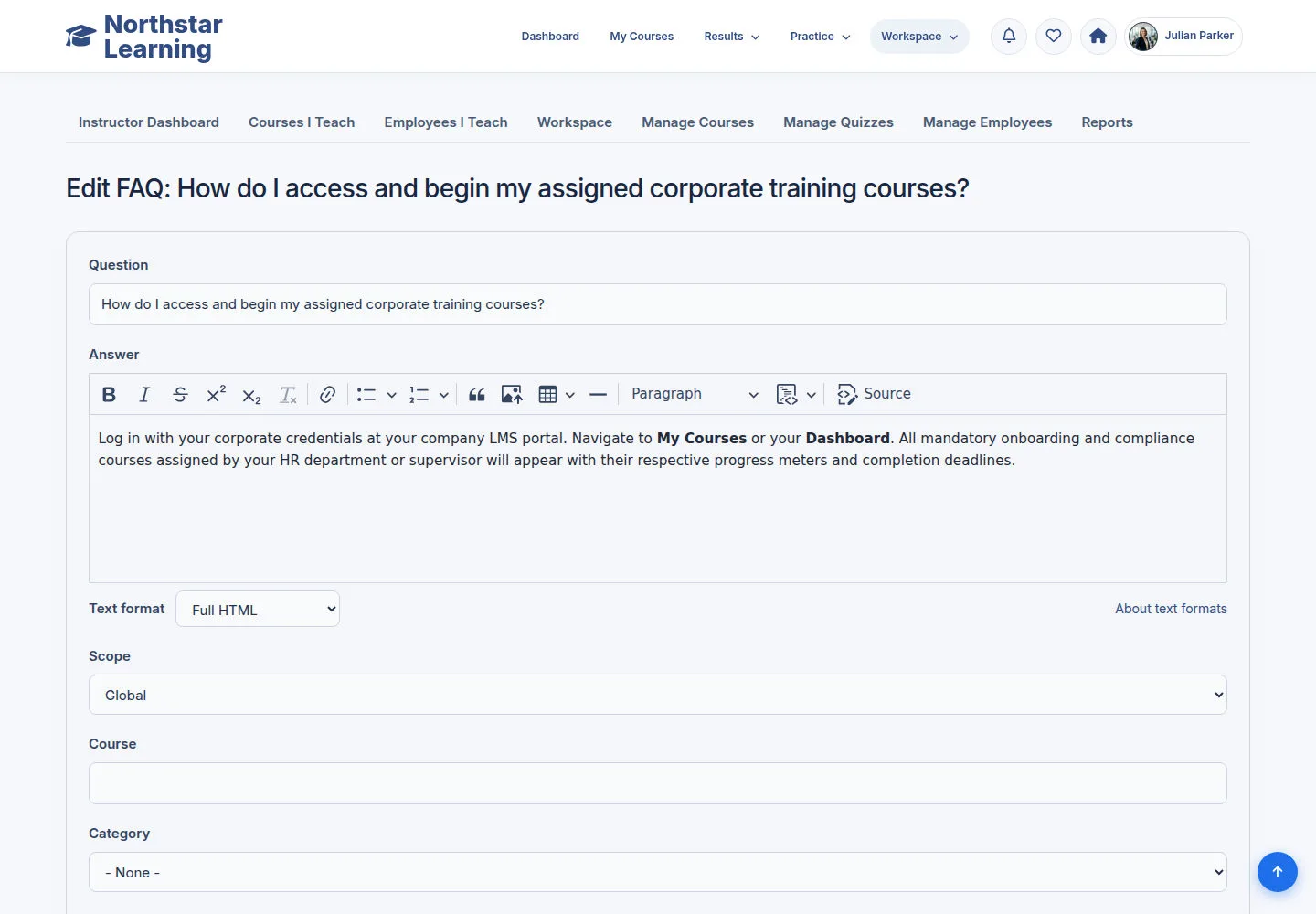The width and height of the screenshot is (1316, 914).
Task: Insert a numbered list
Action: 419,394
